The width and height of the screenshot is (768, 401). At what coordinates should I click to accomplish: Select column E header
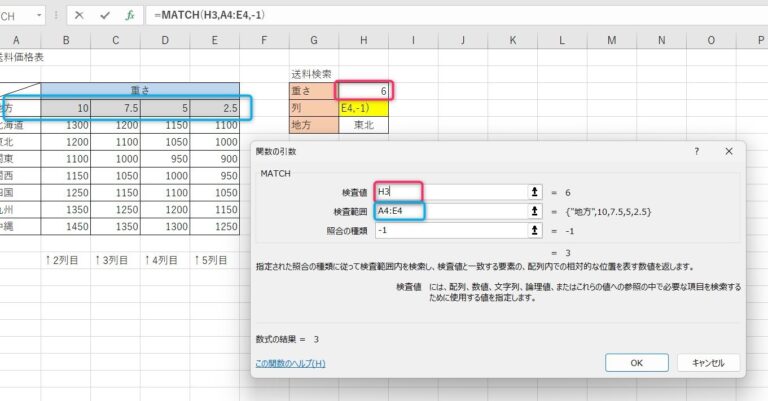[215, 41]
